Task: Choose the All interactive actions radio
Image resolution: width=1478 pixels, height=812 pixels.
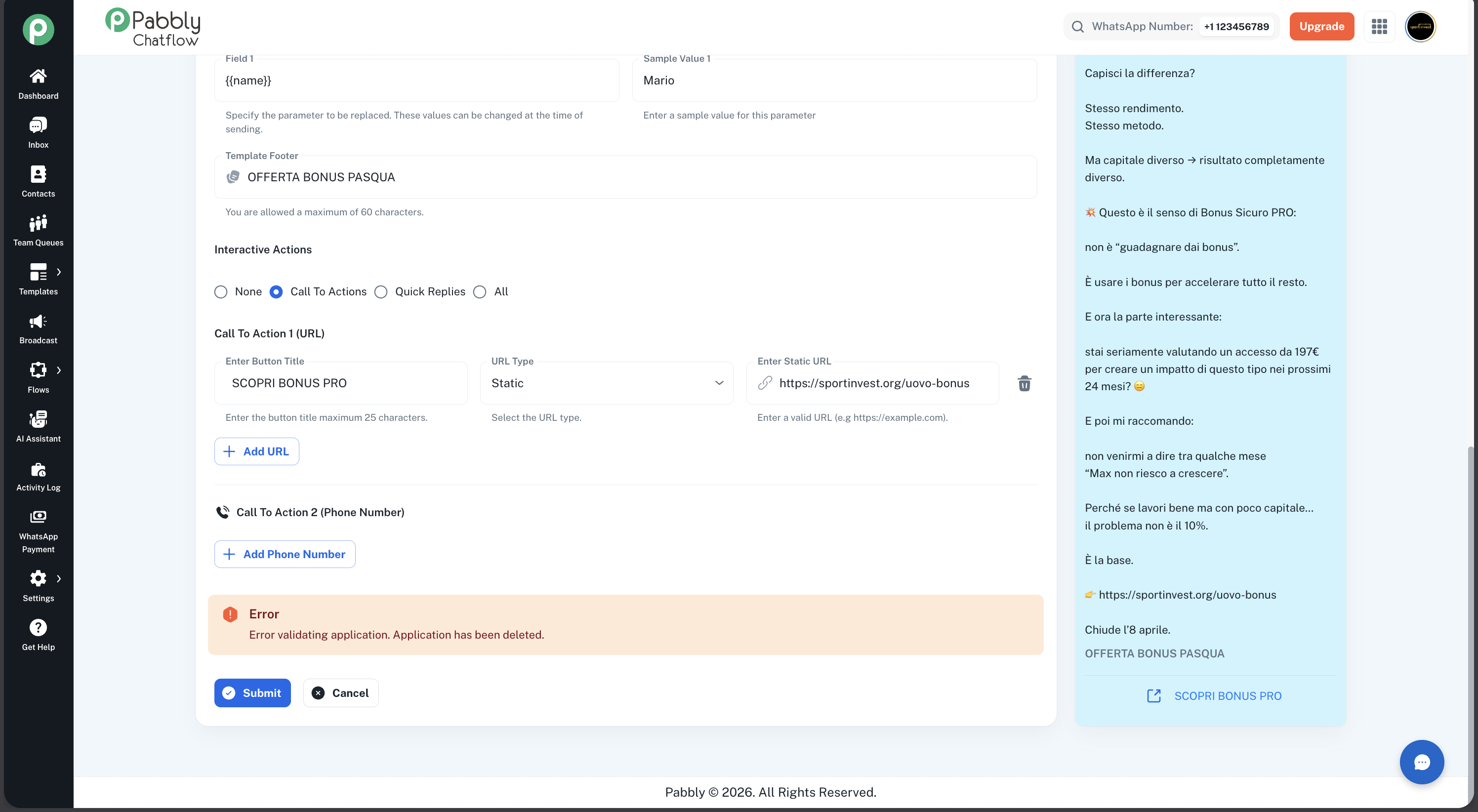Action: [x=480, y=291]
